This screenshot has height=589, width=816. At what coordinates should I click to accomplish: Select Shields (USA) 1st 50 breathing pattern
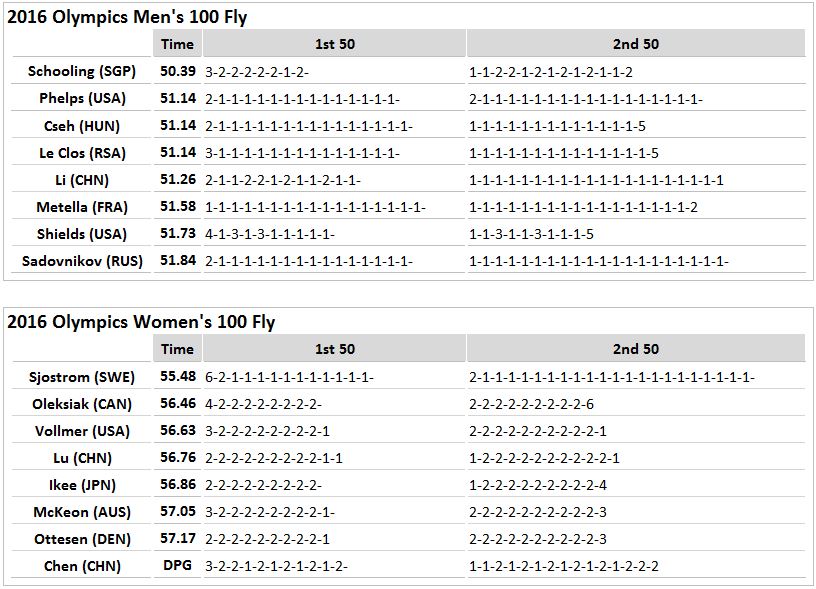point(270,234)
